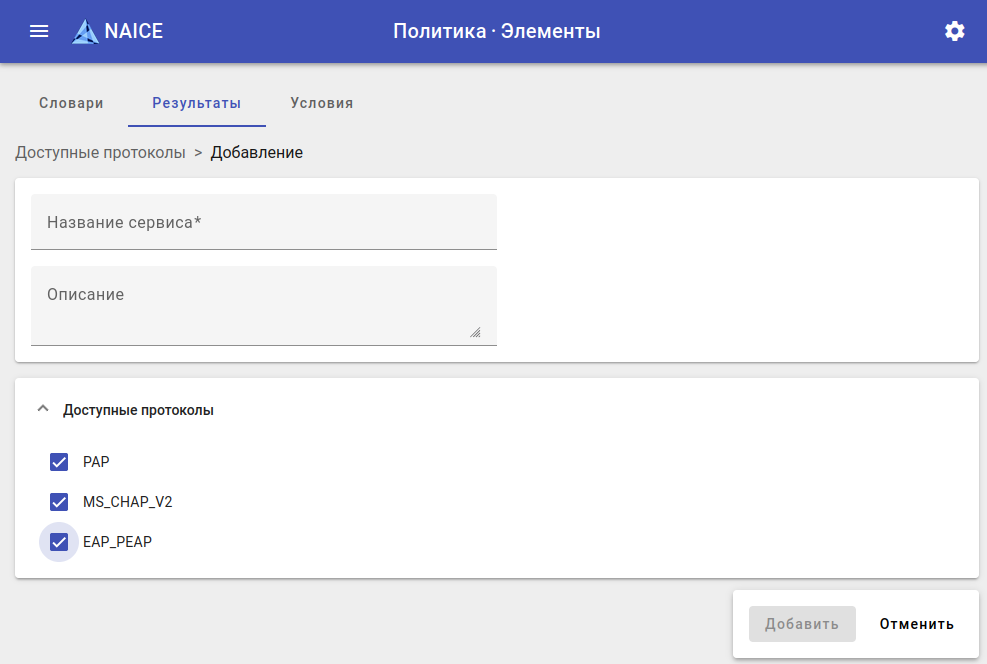This screenshot has width=987, height=664.
Task: Click the Отменить button
Action: pos(916,624)
